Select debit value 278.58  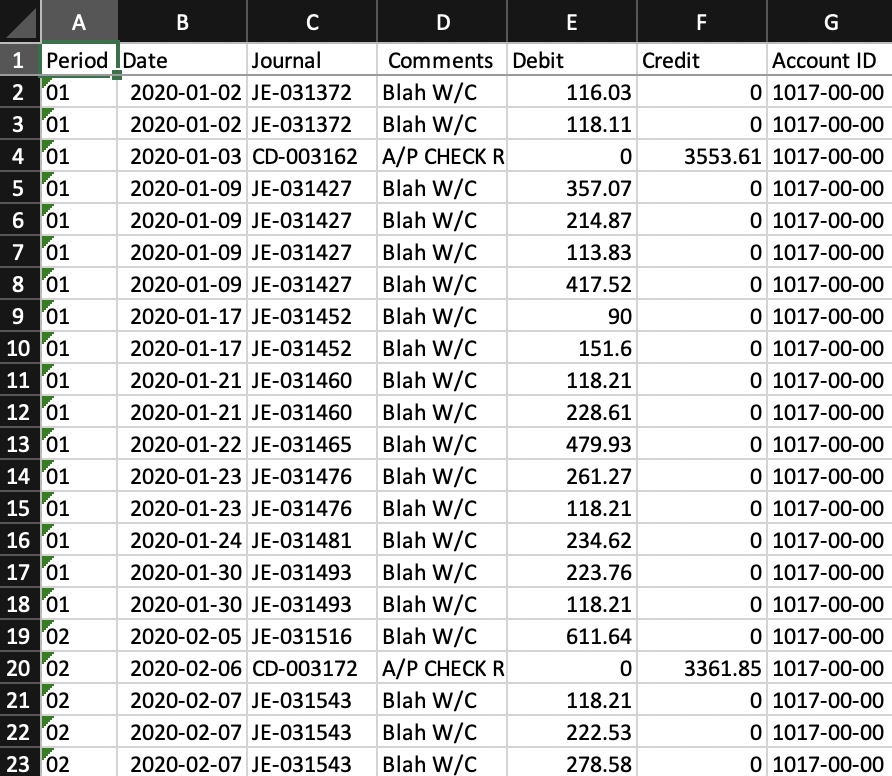coord(572,762)
